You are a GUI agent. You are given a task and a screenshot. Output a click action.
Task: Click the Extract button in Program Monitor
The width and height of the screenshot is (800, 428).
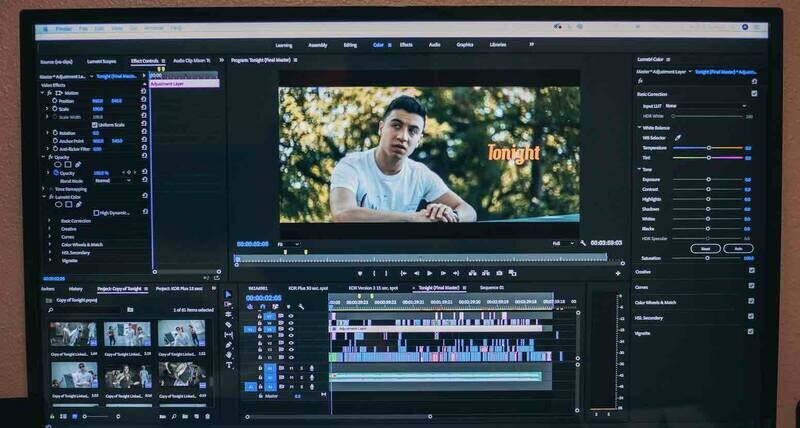[486, 273]
